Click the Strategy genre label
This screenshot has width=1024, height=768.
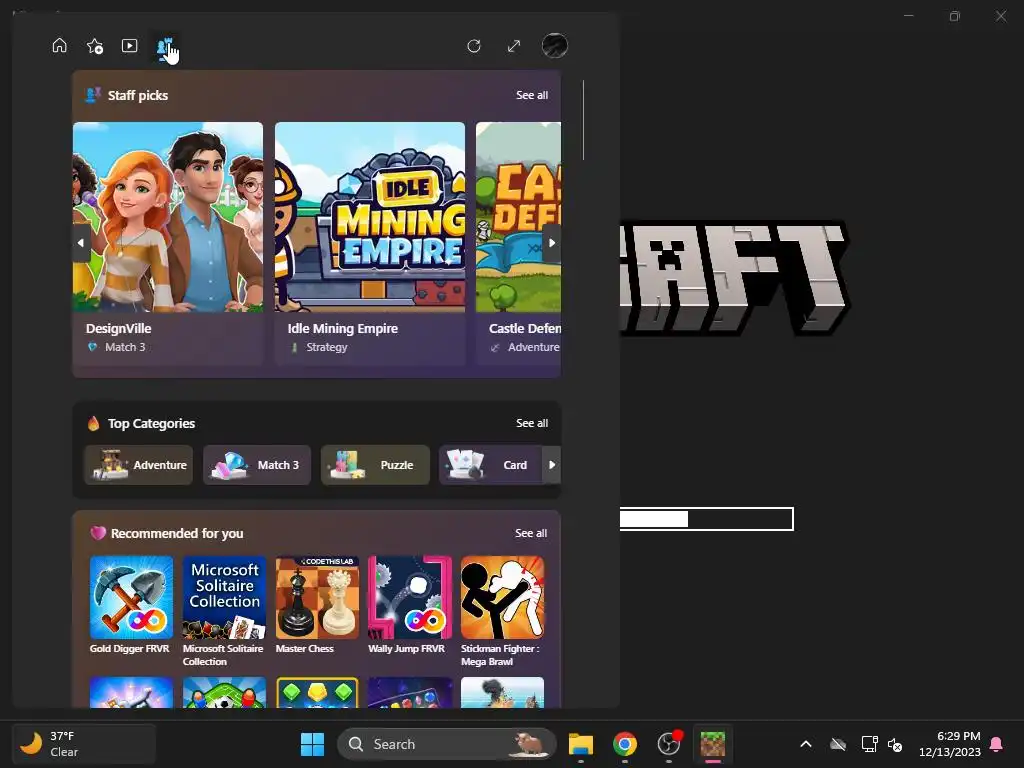[327, 347]
